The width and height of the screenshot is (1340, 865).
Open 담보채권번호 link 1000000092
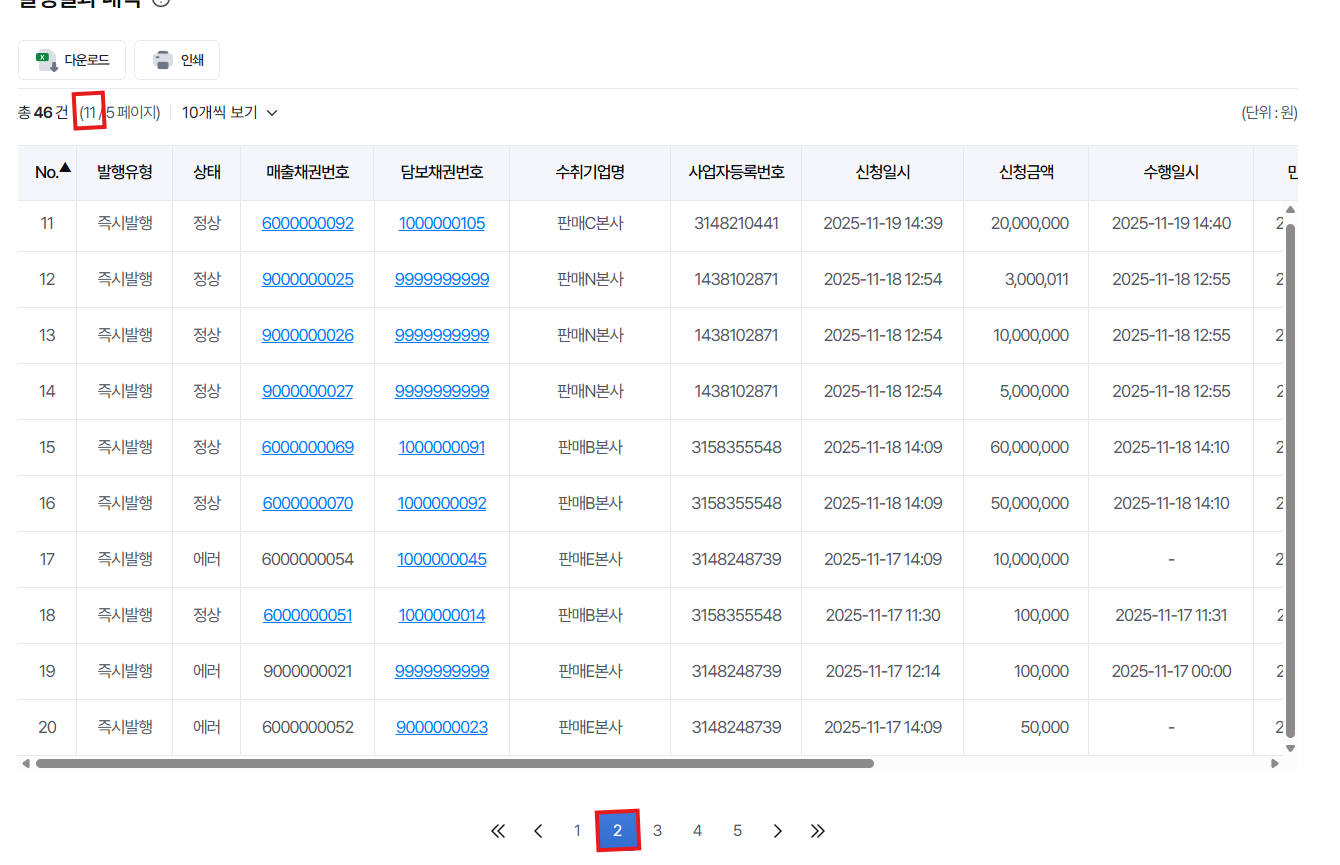[x=442, y=504]
